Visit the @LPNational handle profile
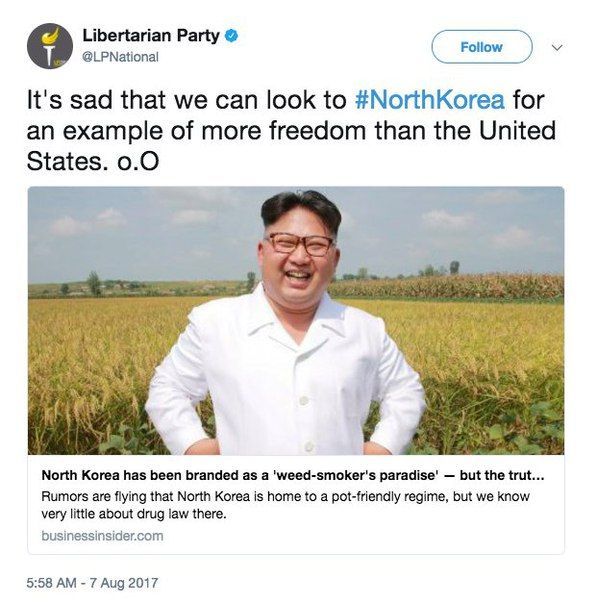Viewport: 597px width, 604px height. pos(120,57)
